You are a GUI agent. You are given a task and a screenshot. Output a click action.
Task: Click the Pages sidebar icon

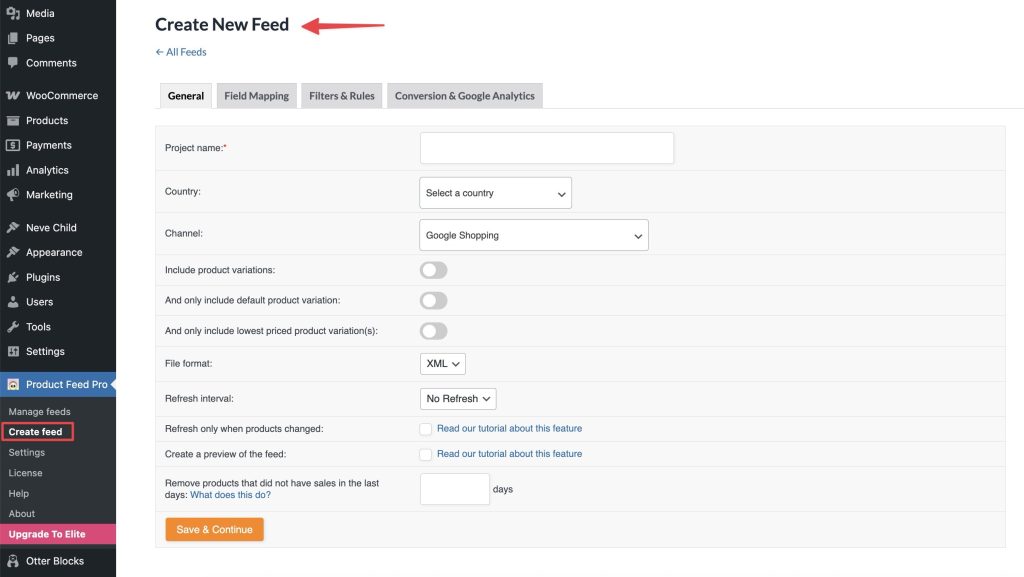click(13, 38)
